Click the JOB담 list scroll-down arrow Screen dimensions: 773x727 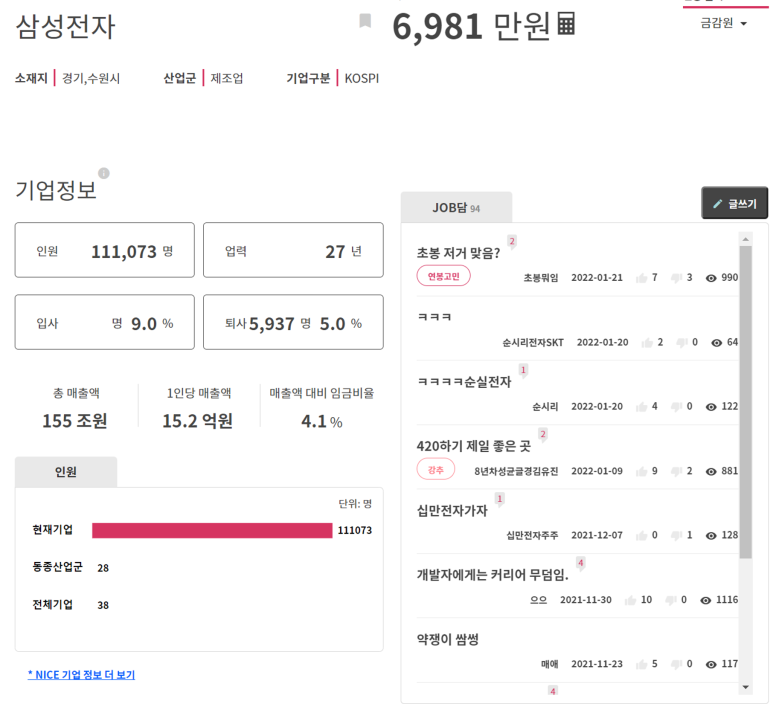click(x=745, y=687)
